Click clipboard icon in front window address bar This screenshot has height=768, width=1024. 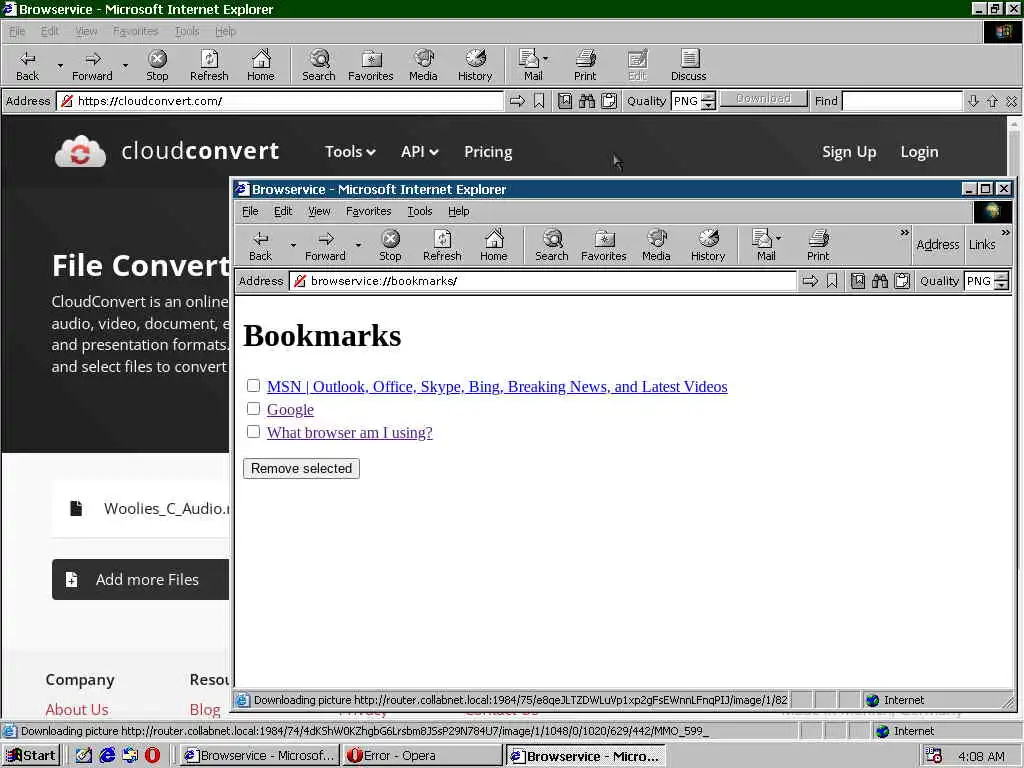pos(902,281)
